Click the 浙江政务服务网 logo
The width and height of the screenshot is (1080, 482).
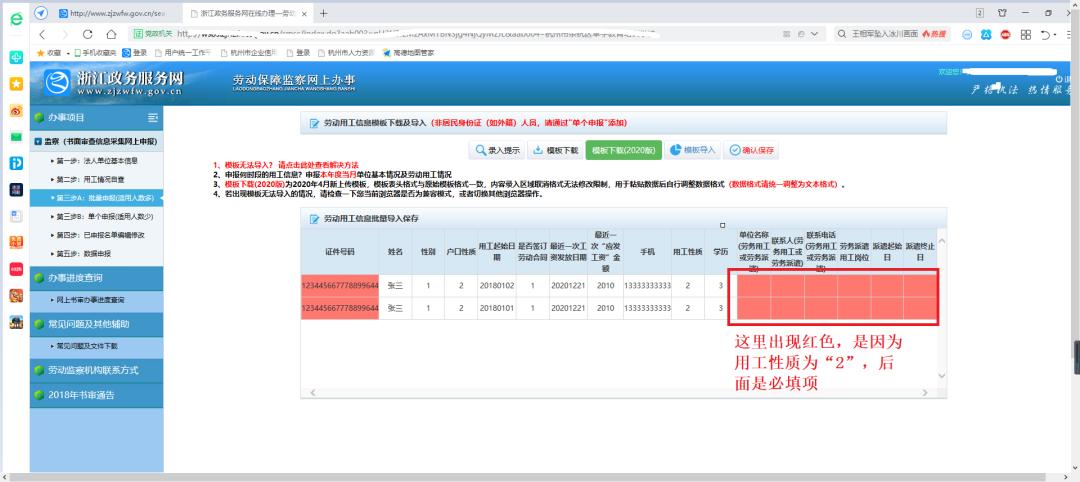click(114, 83)
